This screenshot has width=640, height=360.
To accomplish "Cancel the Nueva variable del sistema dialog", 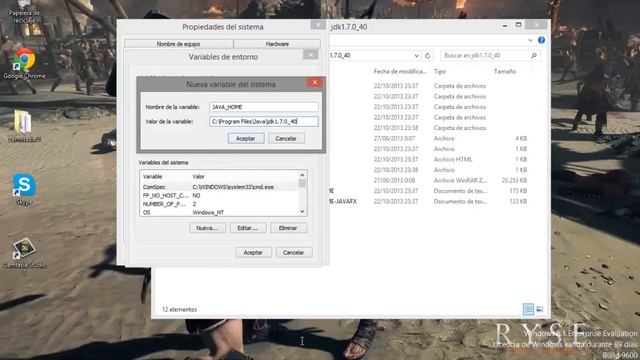I will point(286,139).
